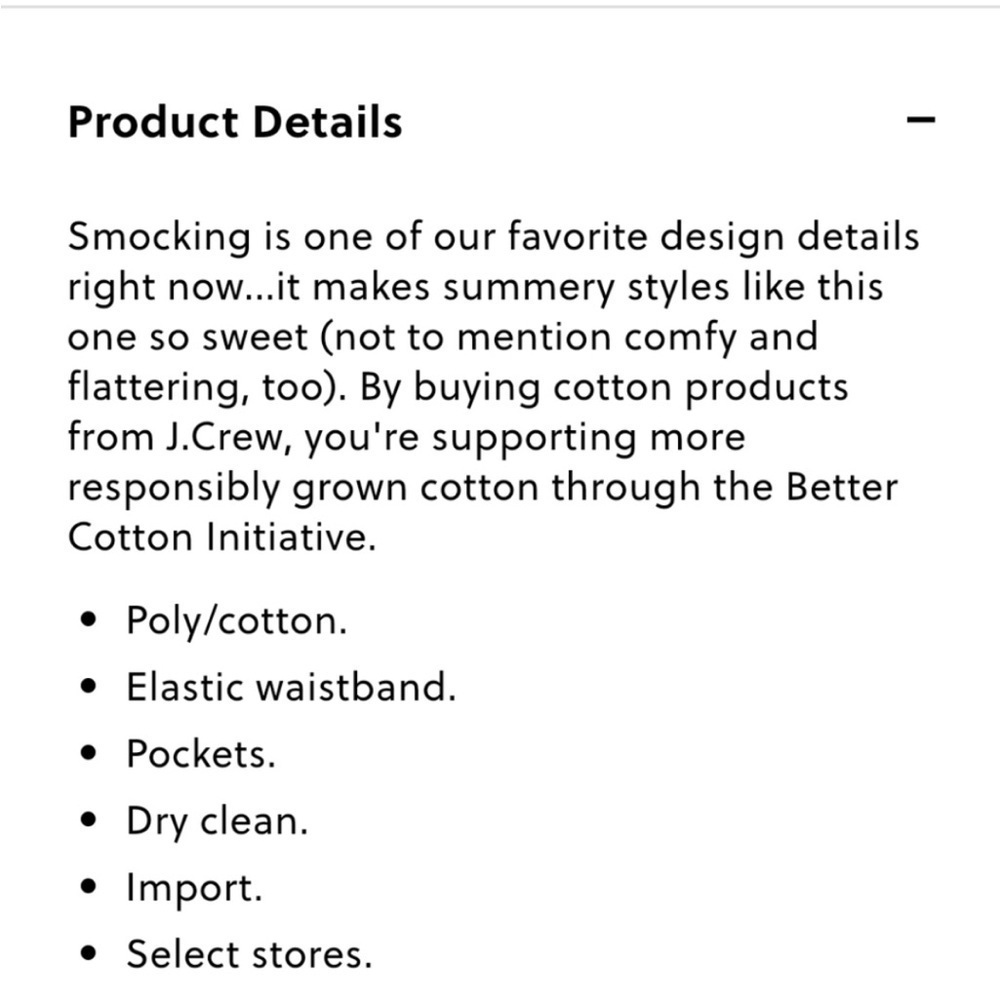Select the Dry clean list item
This screenshot has width=1000, height=1000.
[x=217, y=821]
